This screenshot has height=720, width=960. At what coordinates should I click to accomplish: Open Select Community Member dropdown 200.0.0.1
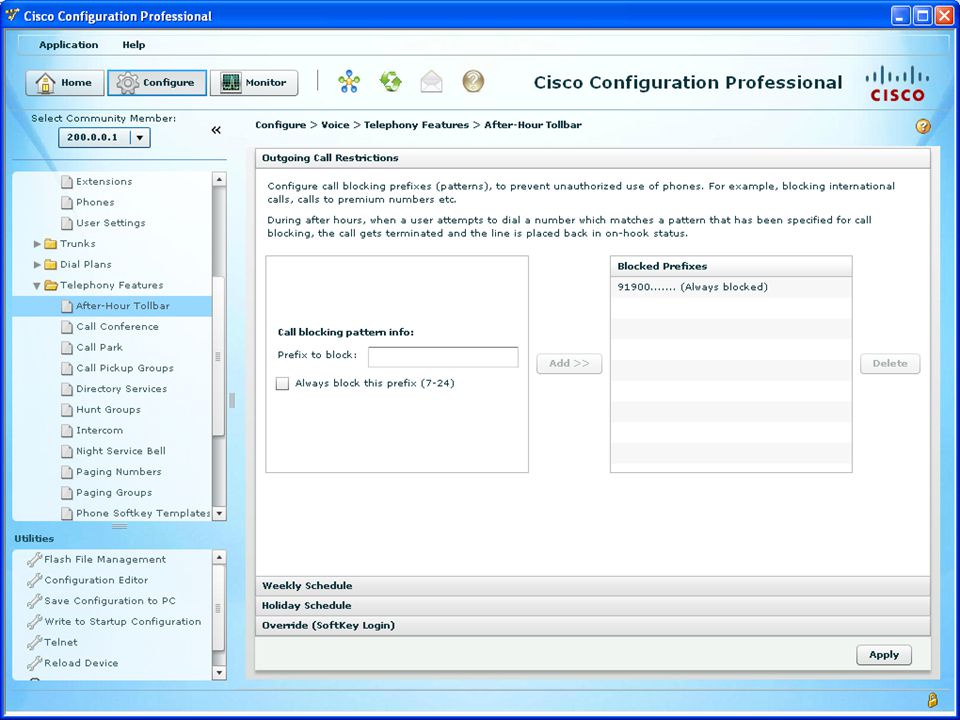tap(104, 137)
